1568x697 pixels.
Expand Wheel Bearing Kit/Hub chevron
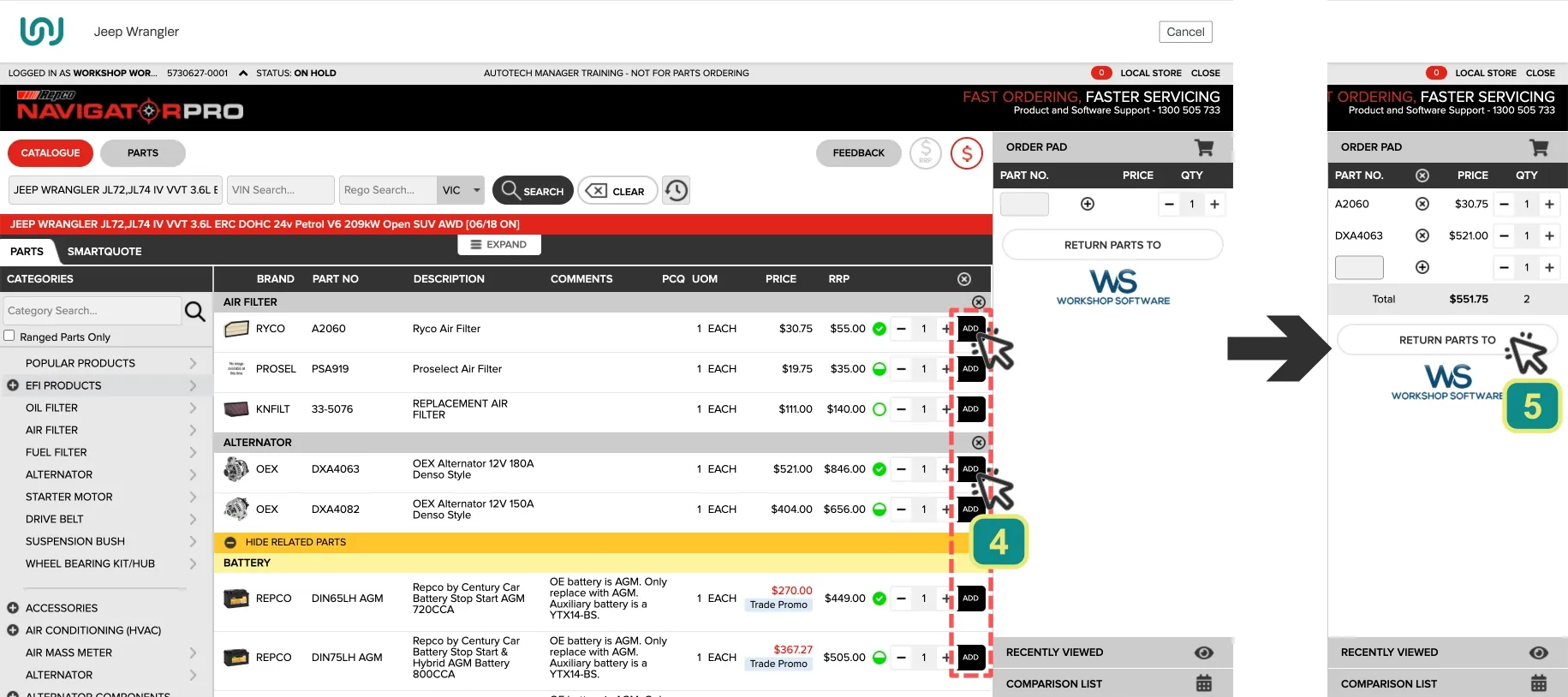coord(193,563)
